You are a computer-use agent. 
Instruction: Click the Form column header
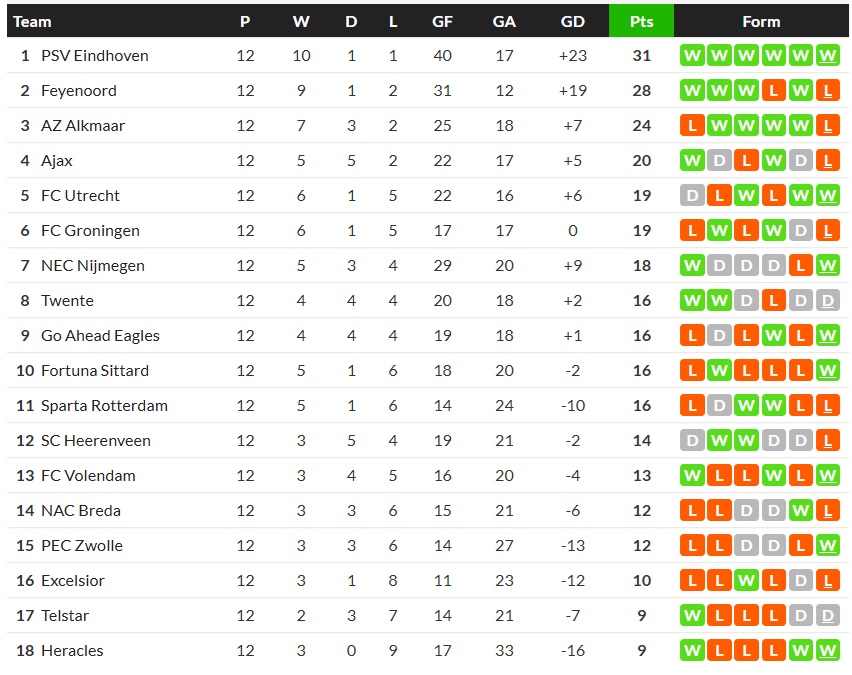[x=761, y=21]
